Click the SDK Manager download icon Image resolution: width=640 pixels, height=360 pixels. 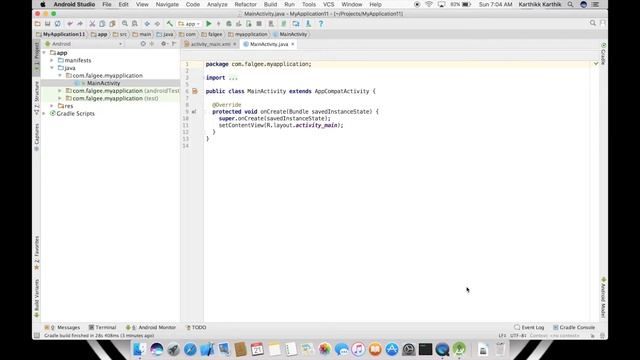pyautogui.click(x=309, y=24)
